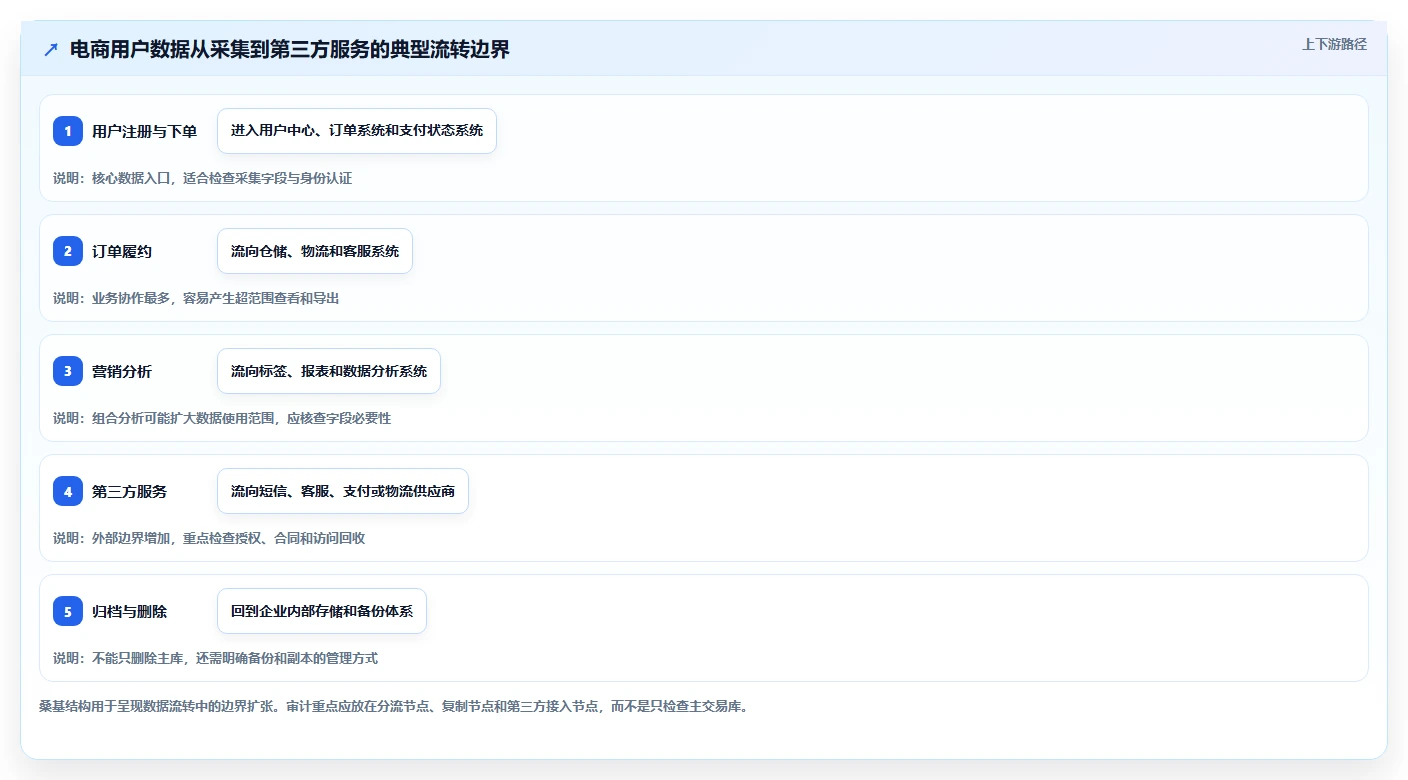Click the step 3 number badge
Screen dimensions: 1408x780
[x=68, y=371]
